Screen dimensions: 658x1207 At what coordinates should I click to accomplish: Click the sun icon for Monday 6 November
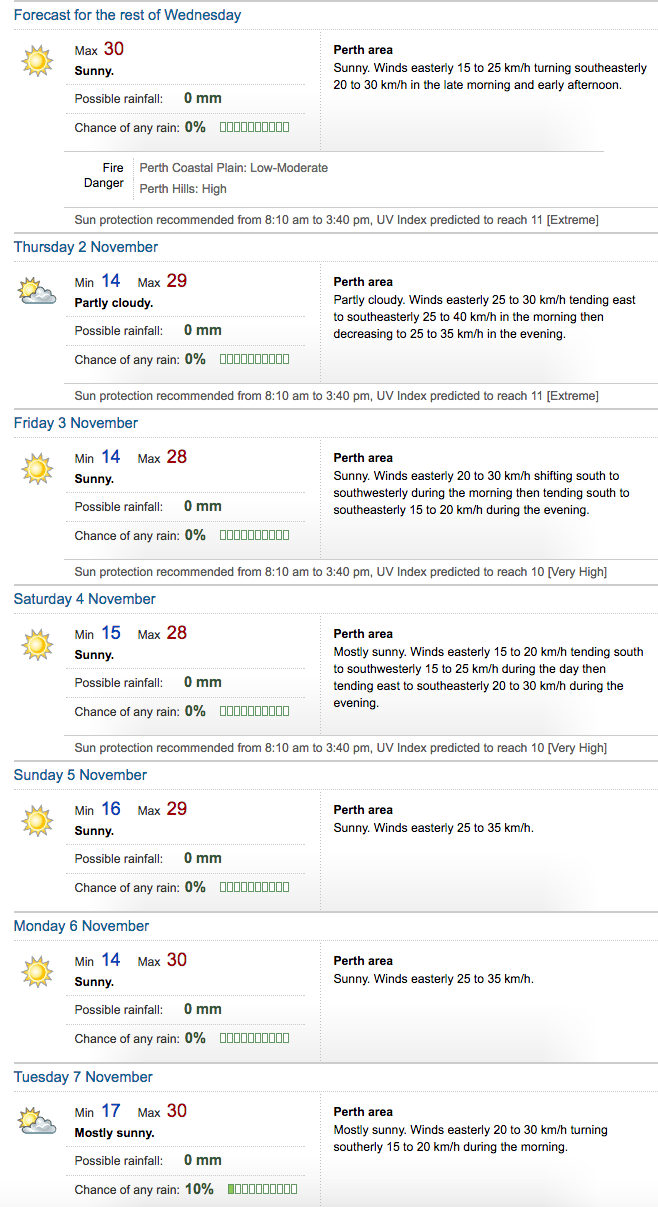37,971
